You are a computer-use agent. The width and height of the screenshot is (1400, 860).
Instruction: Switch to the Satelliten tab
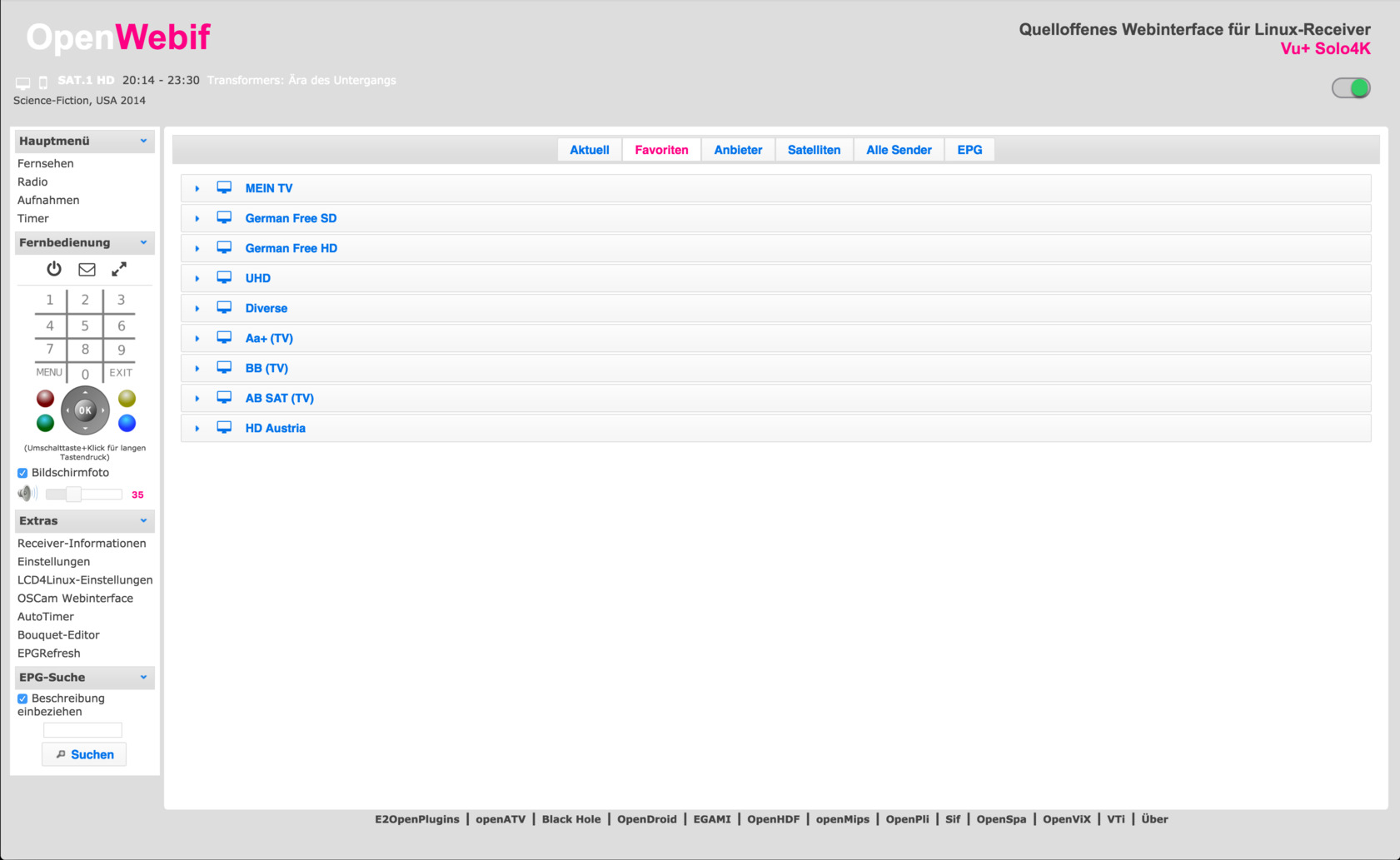pyautogui.click(x=814, y=150)
